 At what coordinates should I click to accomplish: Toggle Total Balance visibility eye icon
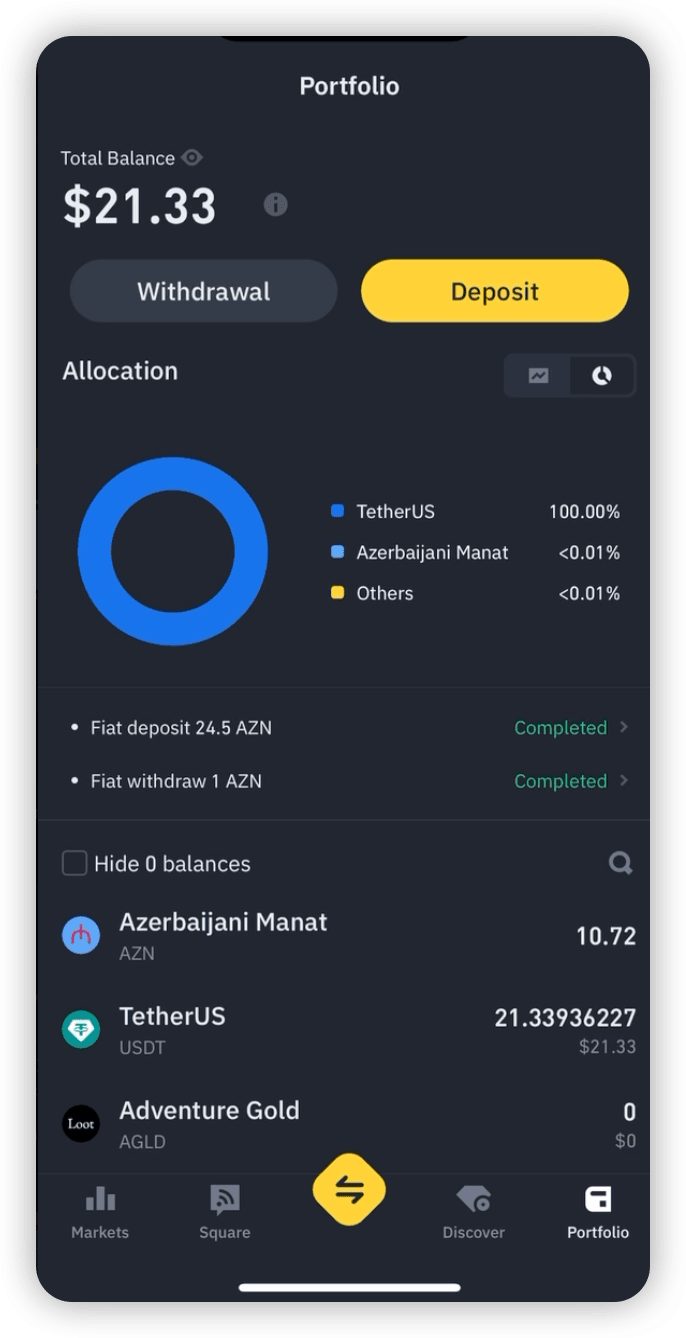click(193, 158)
